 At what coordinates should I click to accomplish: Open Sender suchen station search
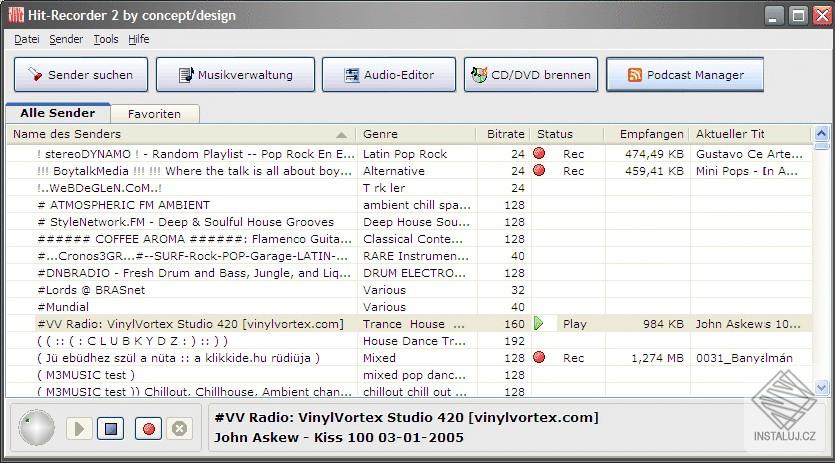[81, 75]
